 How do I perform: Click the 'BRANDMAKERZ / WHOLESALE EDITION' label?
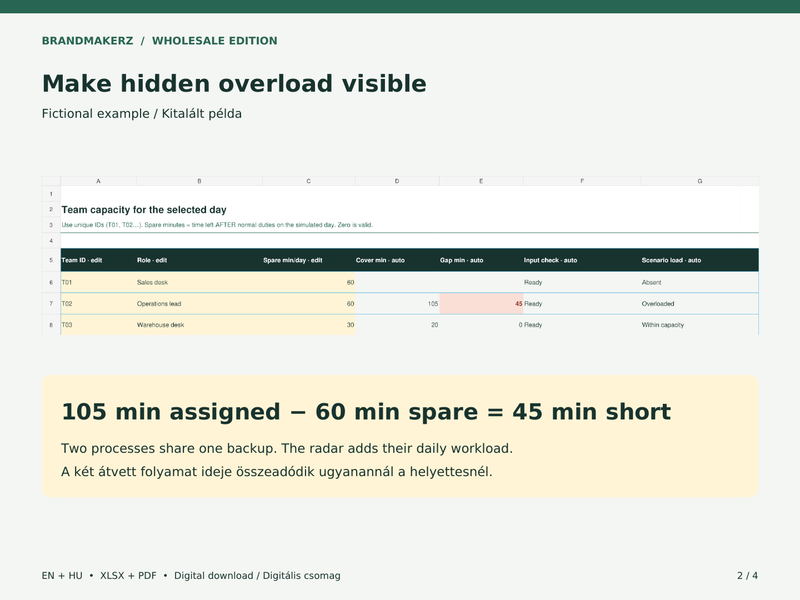coord(160,41)
